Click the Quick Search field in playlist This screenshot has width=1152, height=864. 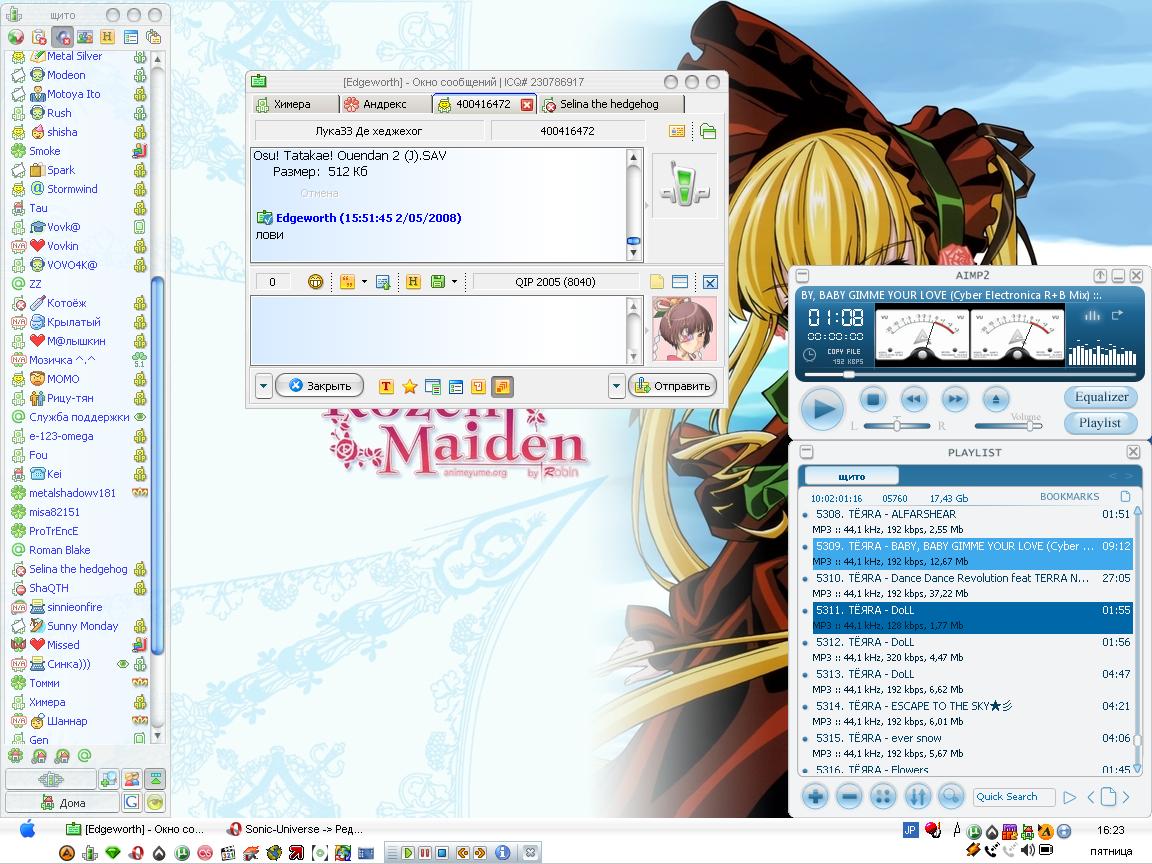point(1014,796)
